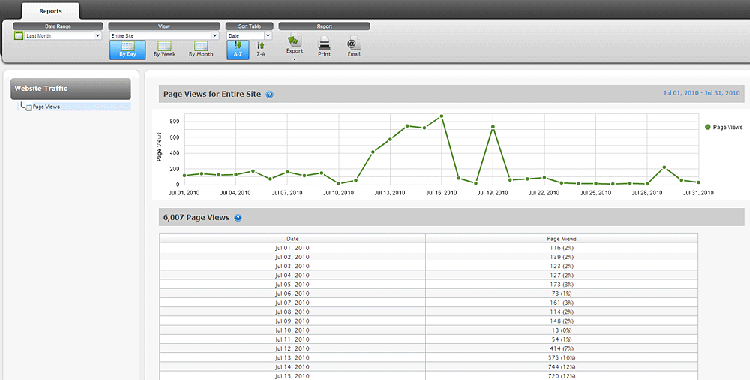Screen dimensions: 750x380
Task: Click the Page Views for Entire Site heading
Action: [212, 94]
